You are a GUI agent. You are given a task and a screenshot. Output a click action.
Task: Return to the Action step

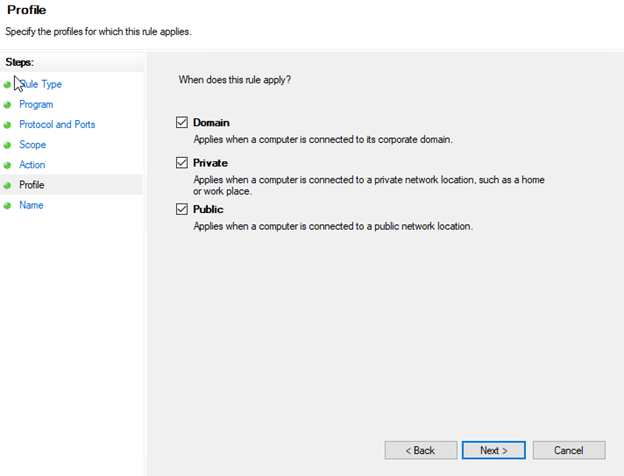pyautogui.click(x=32, y=165)
